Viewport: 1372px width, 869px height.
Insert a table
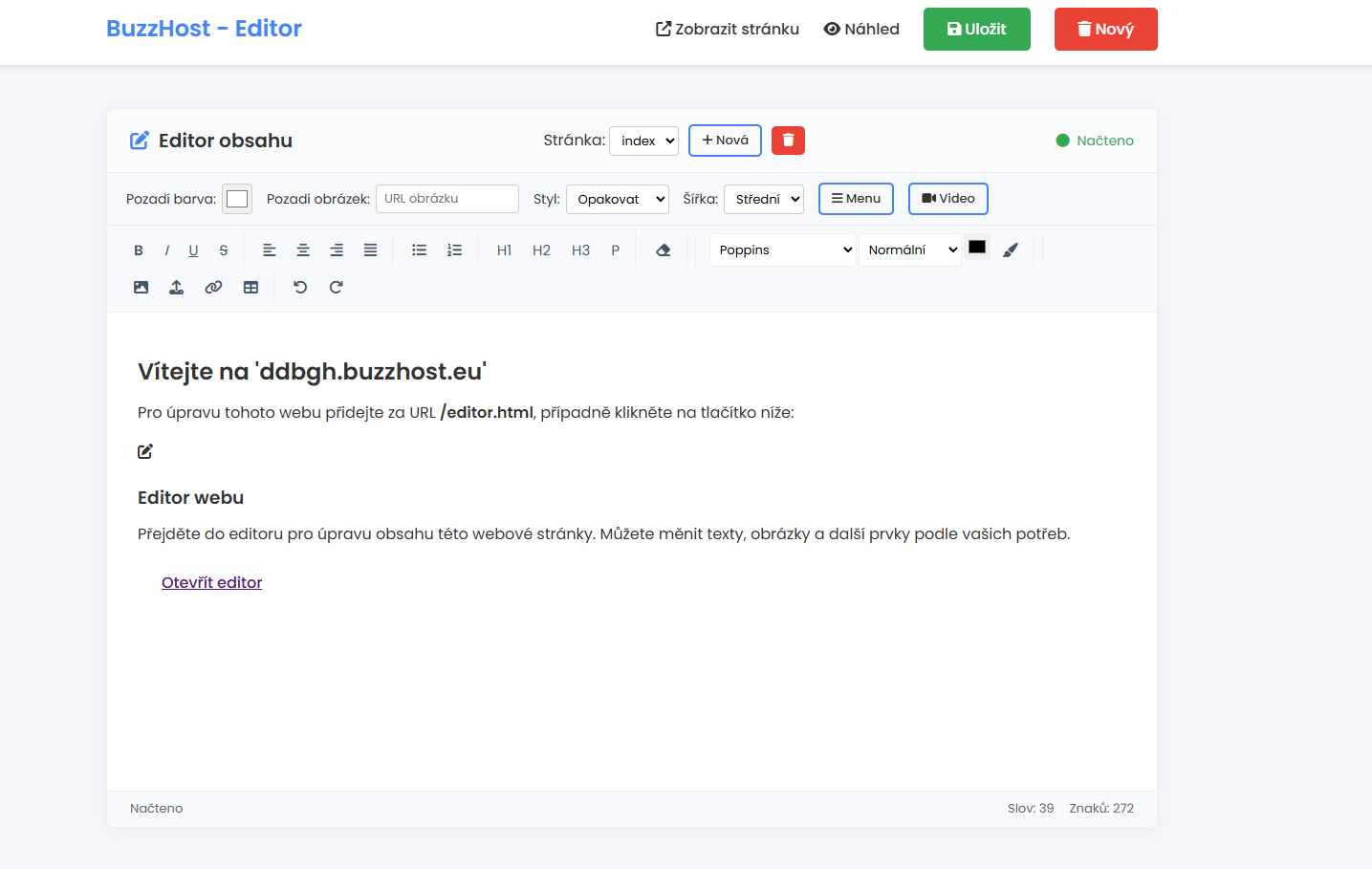(x=250, y=287)
